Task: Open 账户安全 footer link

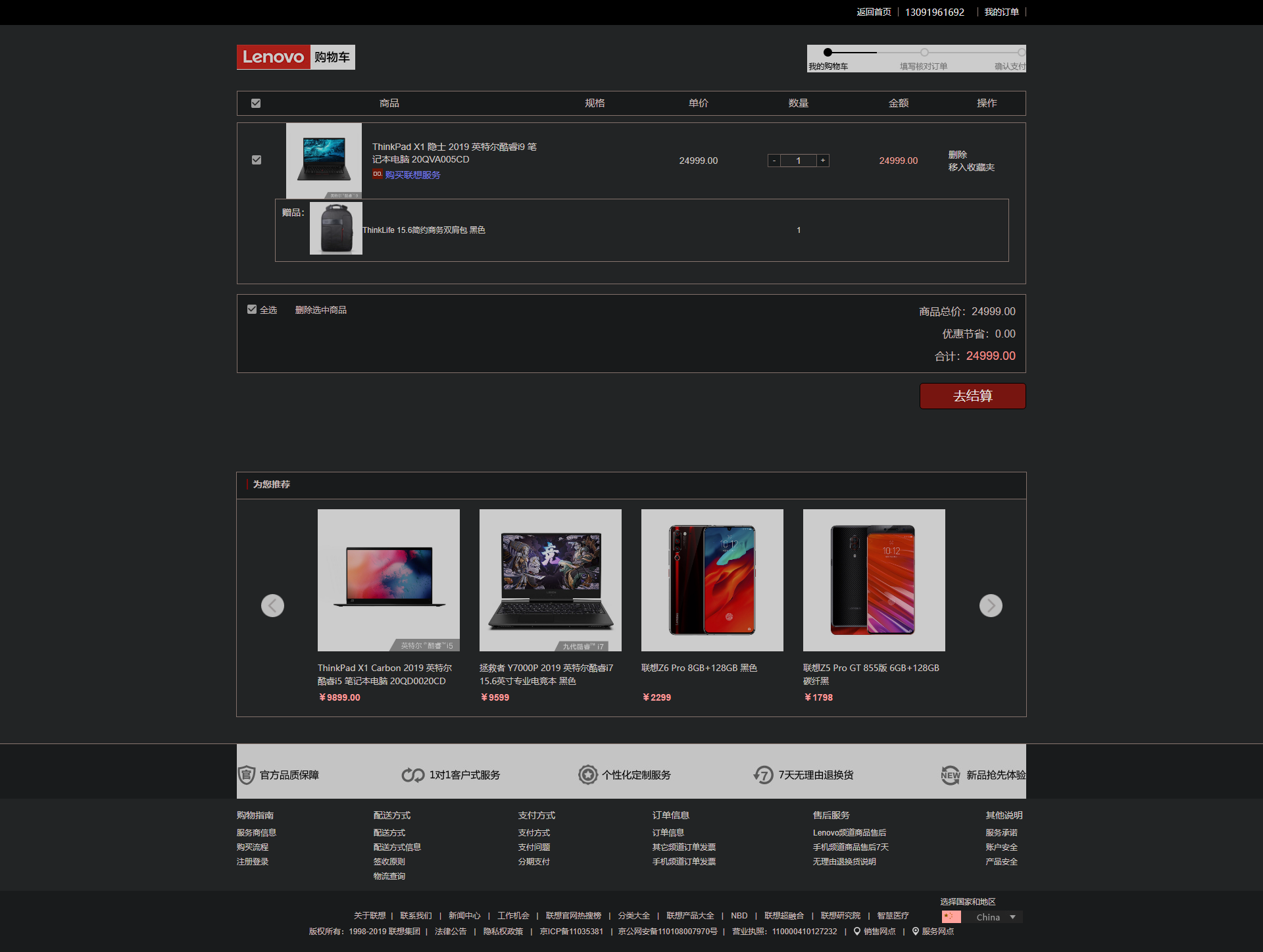Action: click(x=1002, y=847)
